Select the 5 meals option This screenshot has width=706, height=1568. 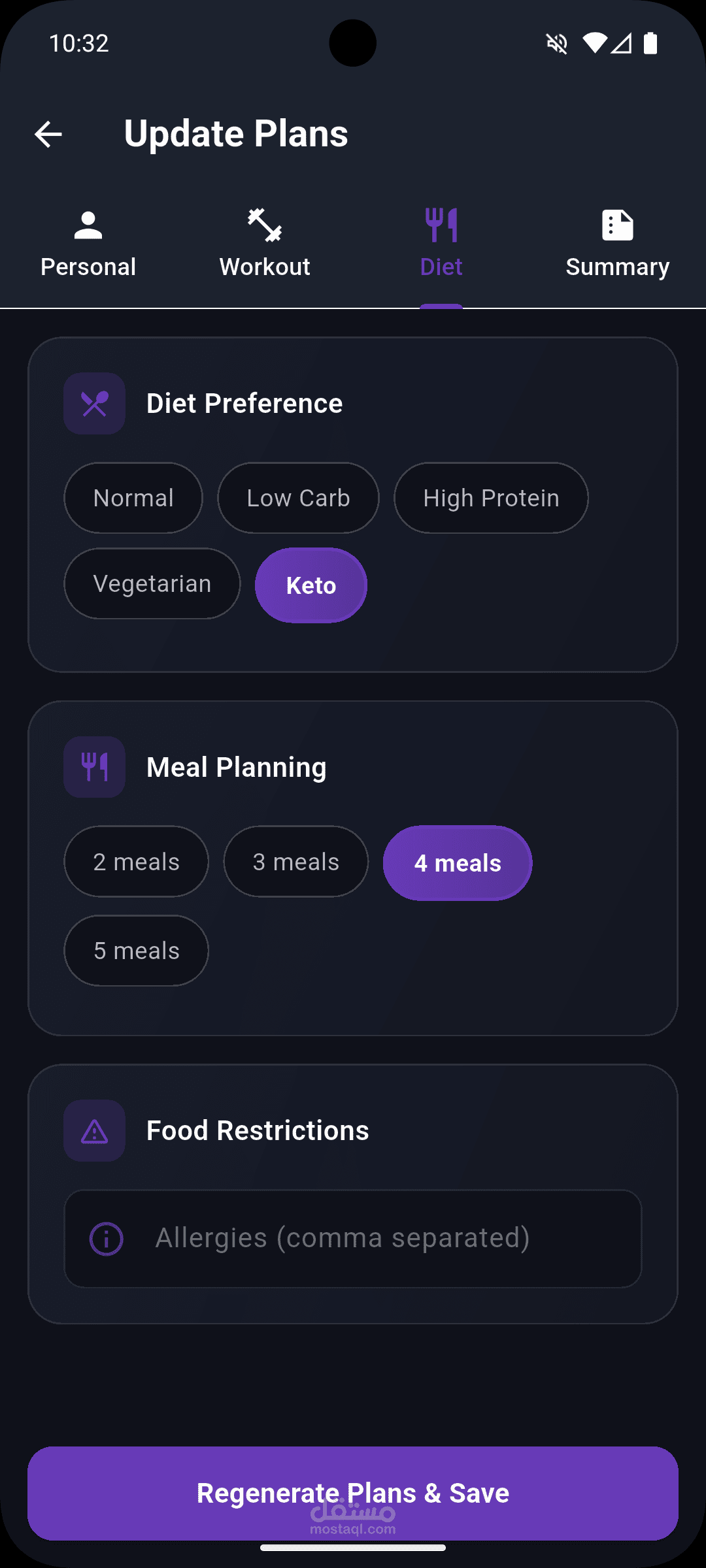coord(136,951)
